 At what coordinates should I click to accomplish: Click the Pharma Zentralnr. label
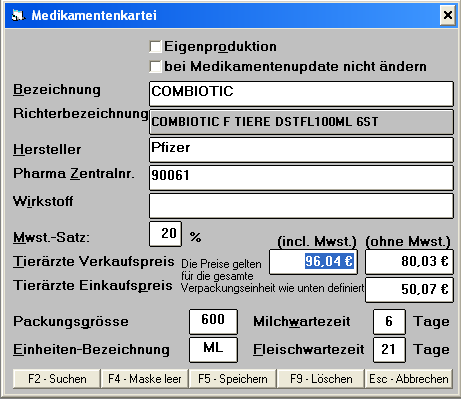(x=74, y=174)
